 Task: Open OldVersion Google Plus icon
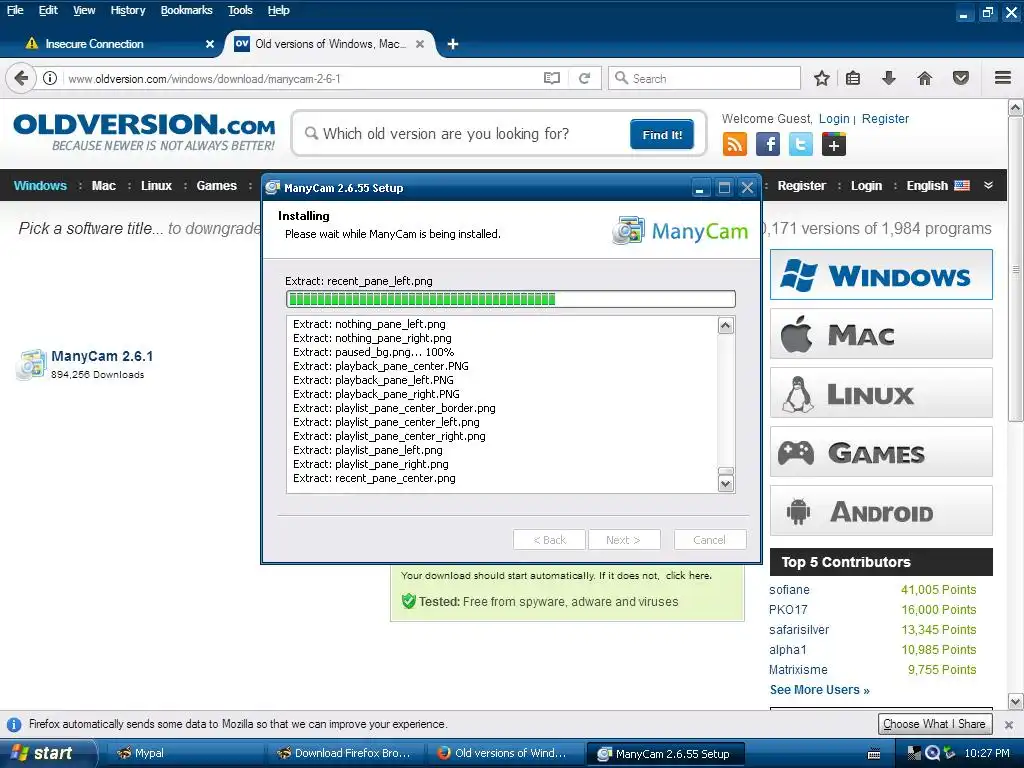pyautogui.click(x=834, y=144)
